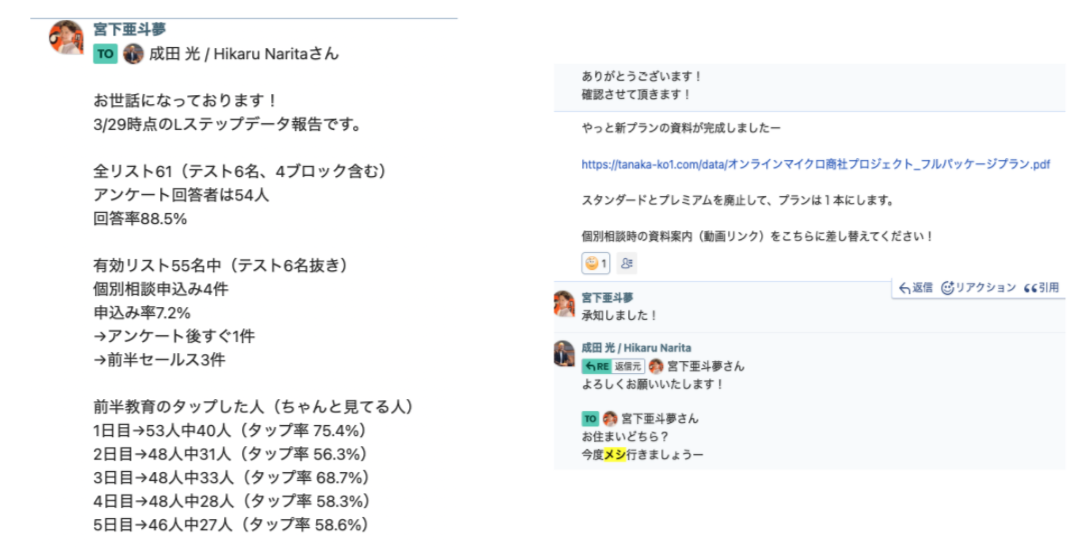
Task: Click the small avatar next to 返信元 label
Action: tap(656, 366)
